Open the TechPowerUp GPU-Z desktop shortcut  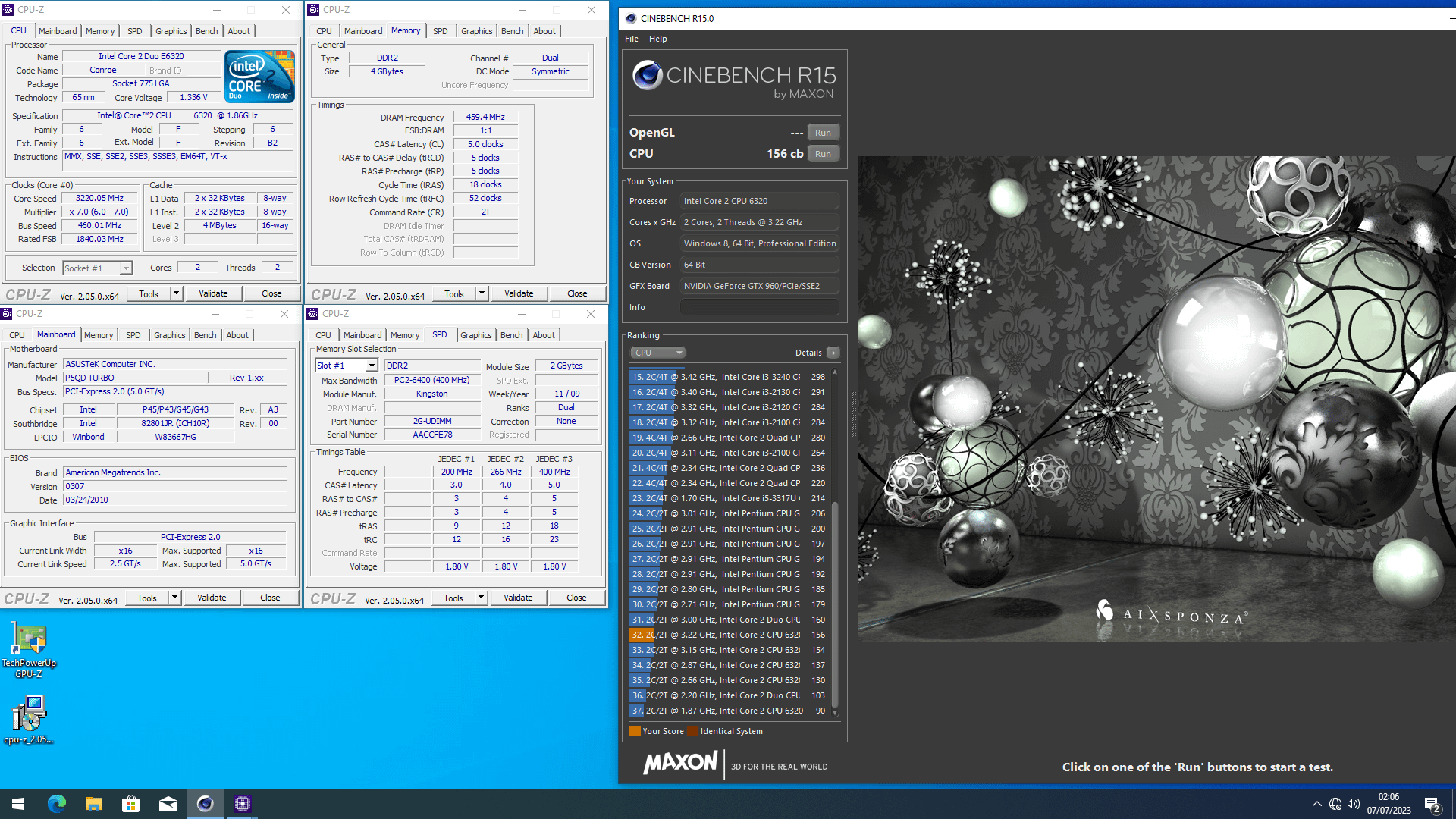[29, 651]
